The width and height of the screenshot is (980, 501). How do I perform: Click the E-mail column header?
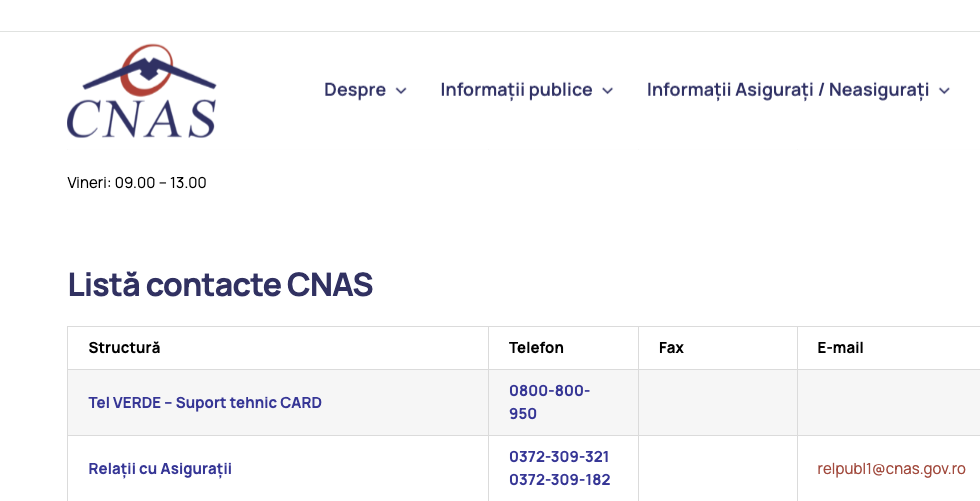point(840,348)
